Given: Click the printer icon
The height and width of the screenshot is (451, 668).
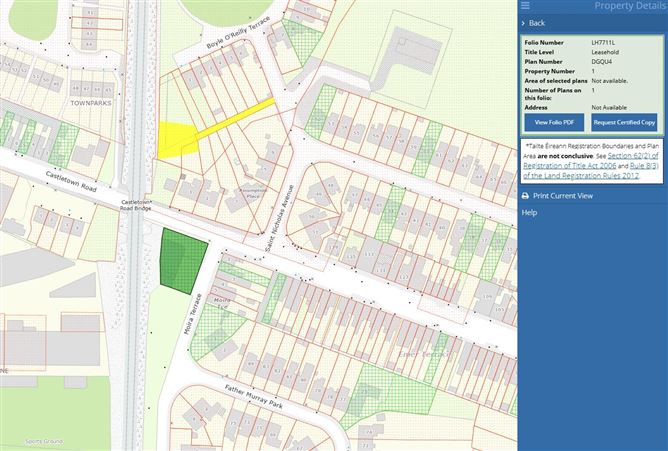Looking at the screenshot, I should (x=525, y=196).
